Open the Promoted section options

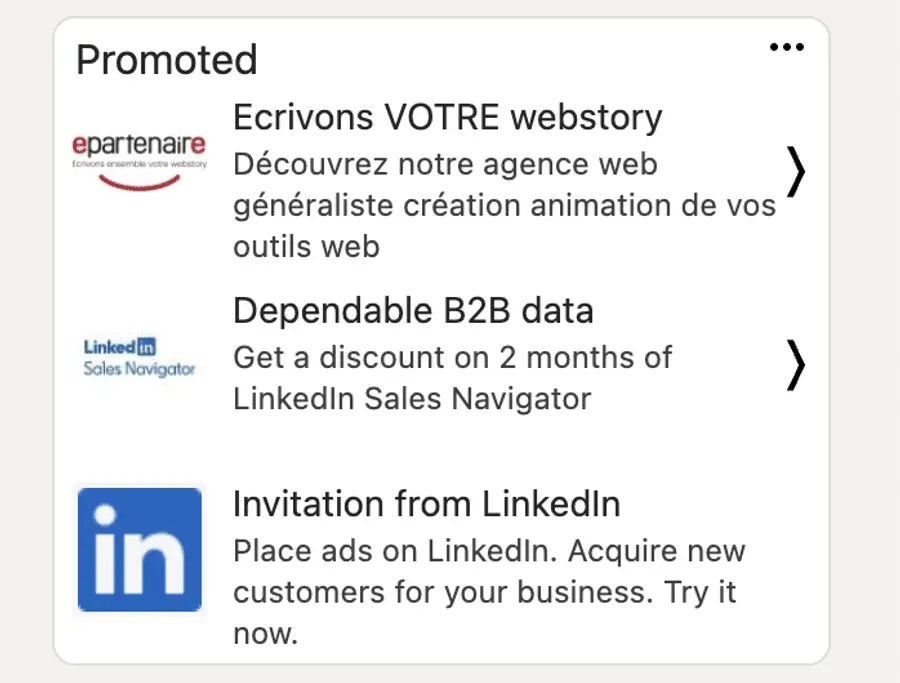coord(788,46)
